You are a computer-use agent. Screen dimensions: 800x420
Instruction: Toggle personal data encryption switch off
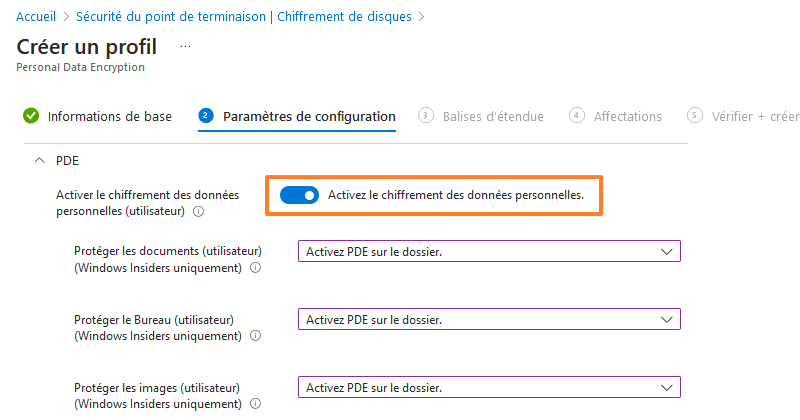click(x=299, y=196)
